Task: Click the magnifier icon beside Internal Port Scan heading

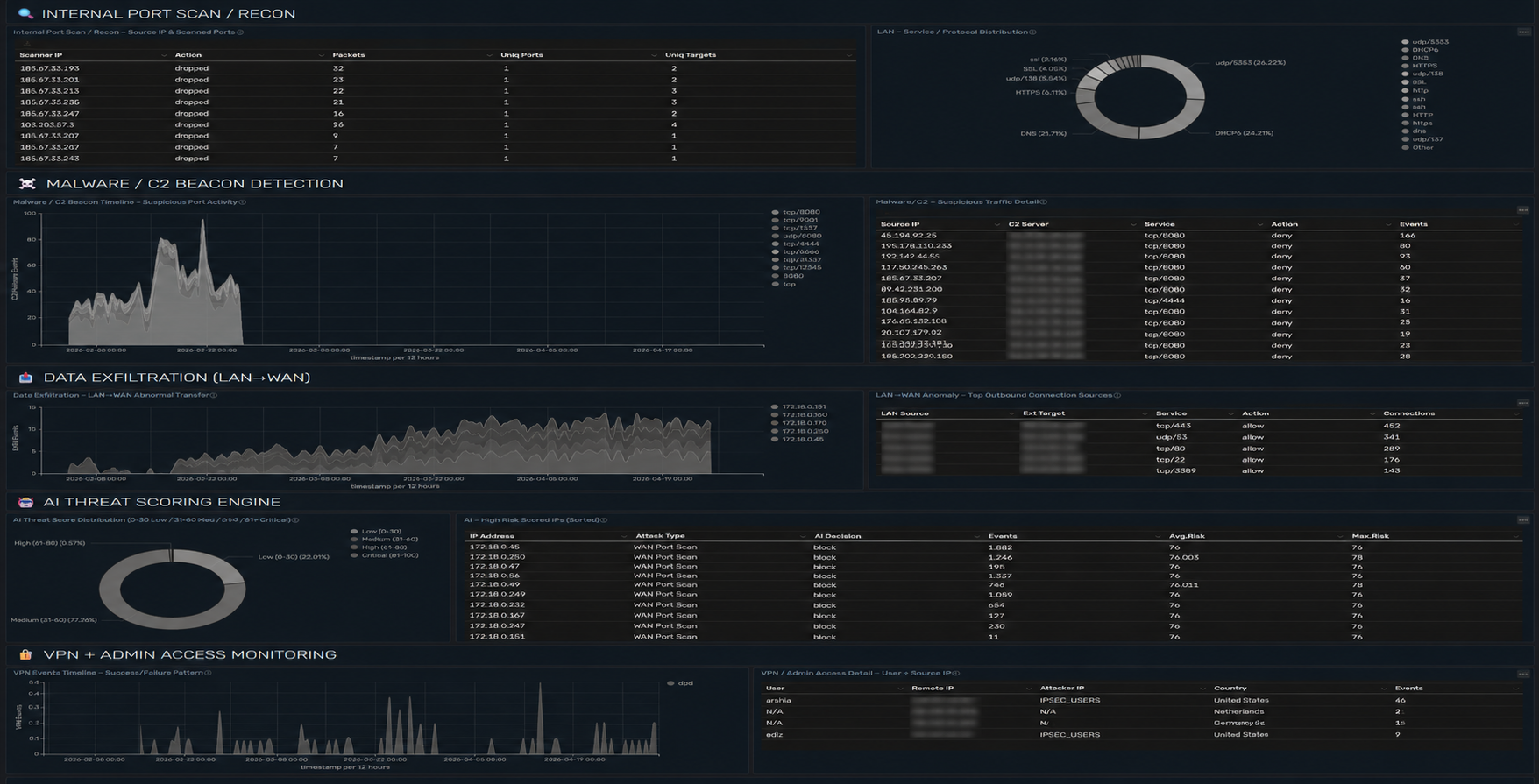Action: [25, 13]
